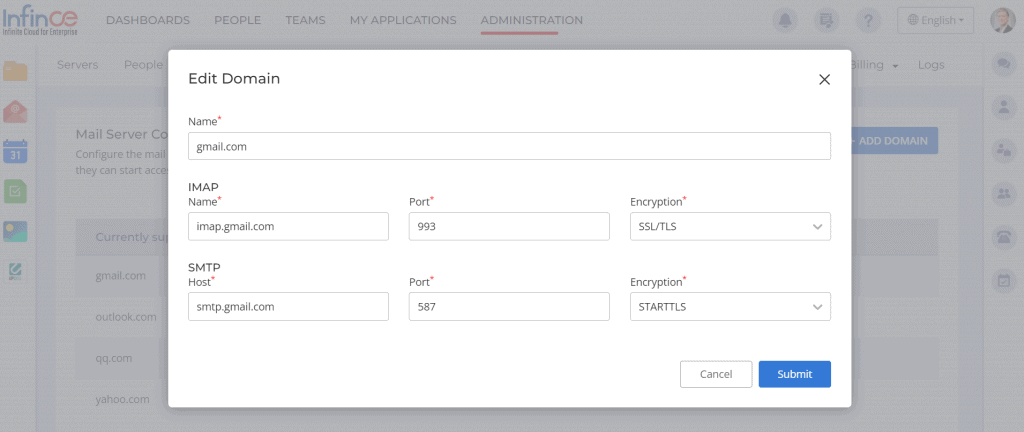Open the notifications bell icon
This screenshot has width=1024, height=432.
[785, 21]
